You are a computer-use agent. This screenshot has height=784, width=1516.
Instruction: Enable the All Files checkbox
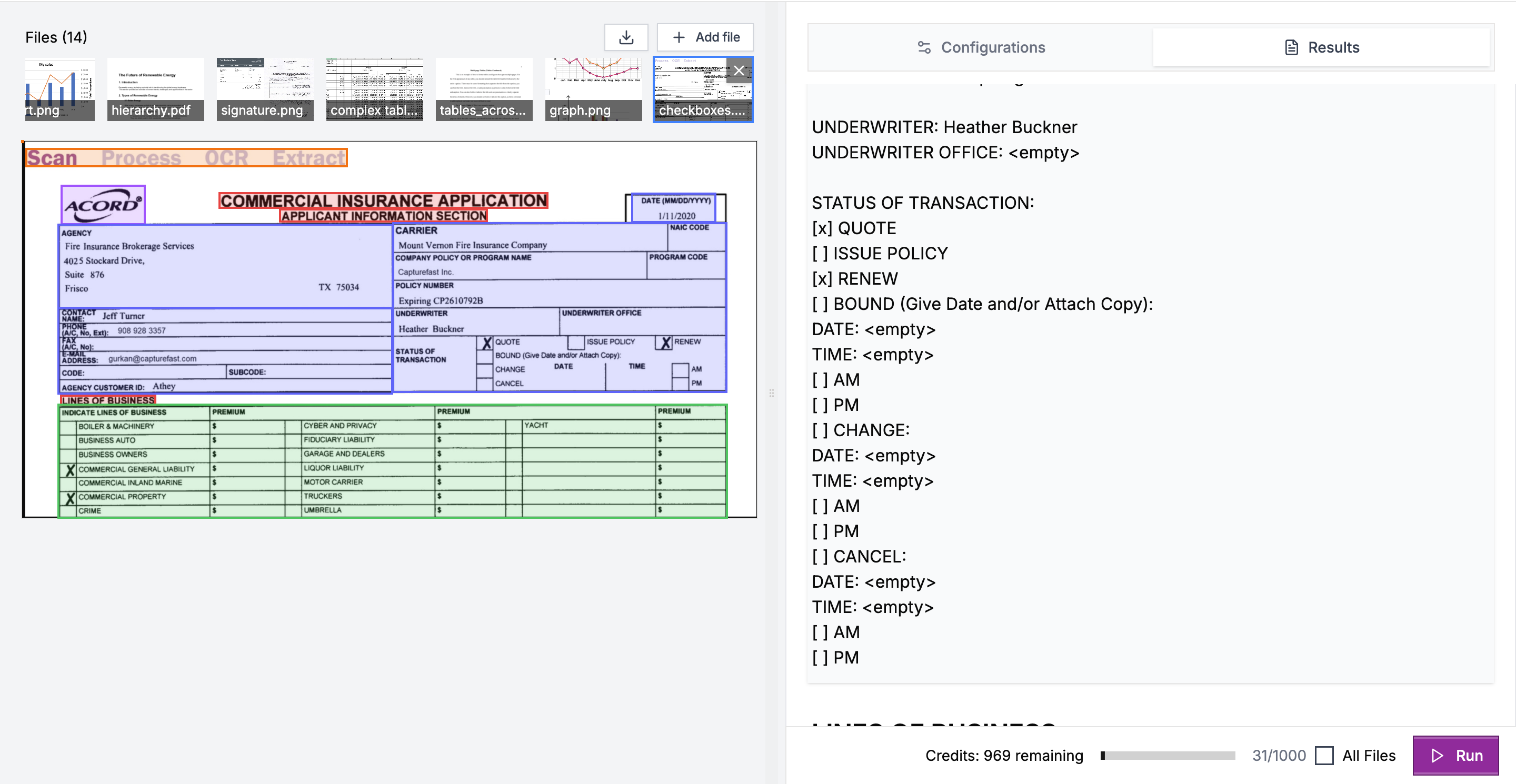(1325, 755)
